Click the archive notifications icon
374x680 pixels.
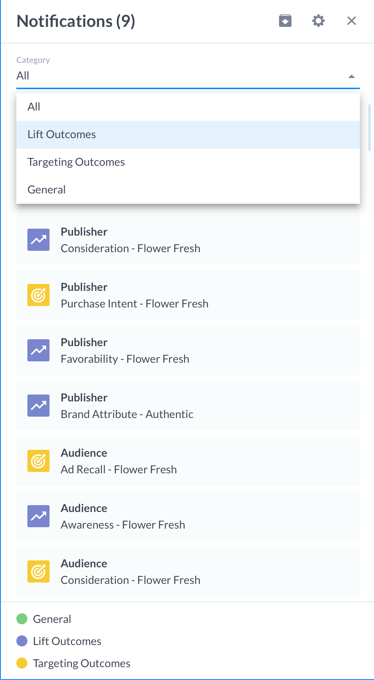coord(285,20)
